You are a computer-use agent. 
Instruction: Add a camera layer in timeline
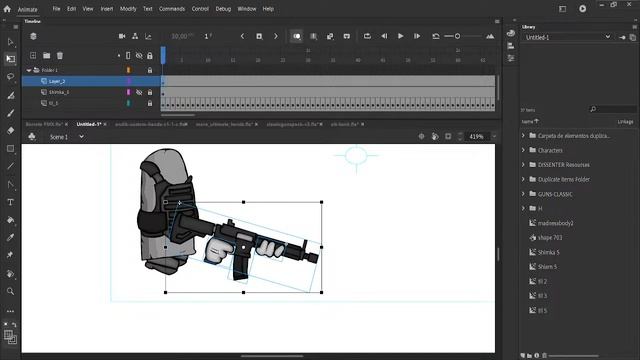pos(122,36)
